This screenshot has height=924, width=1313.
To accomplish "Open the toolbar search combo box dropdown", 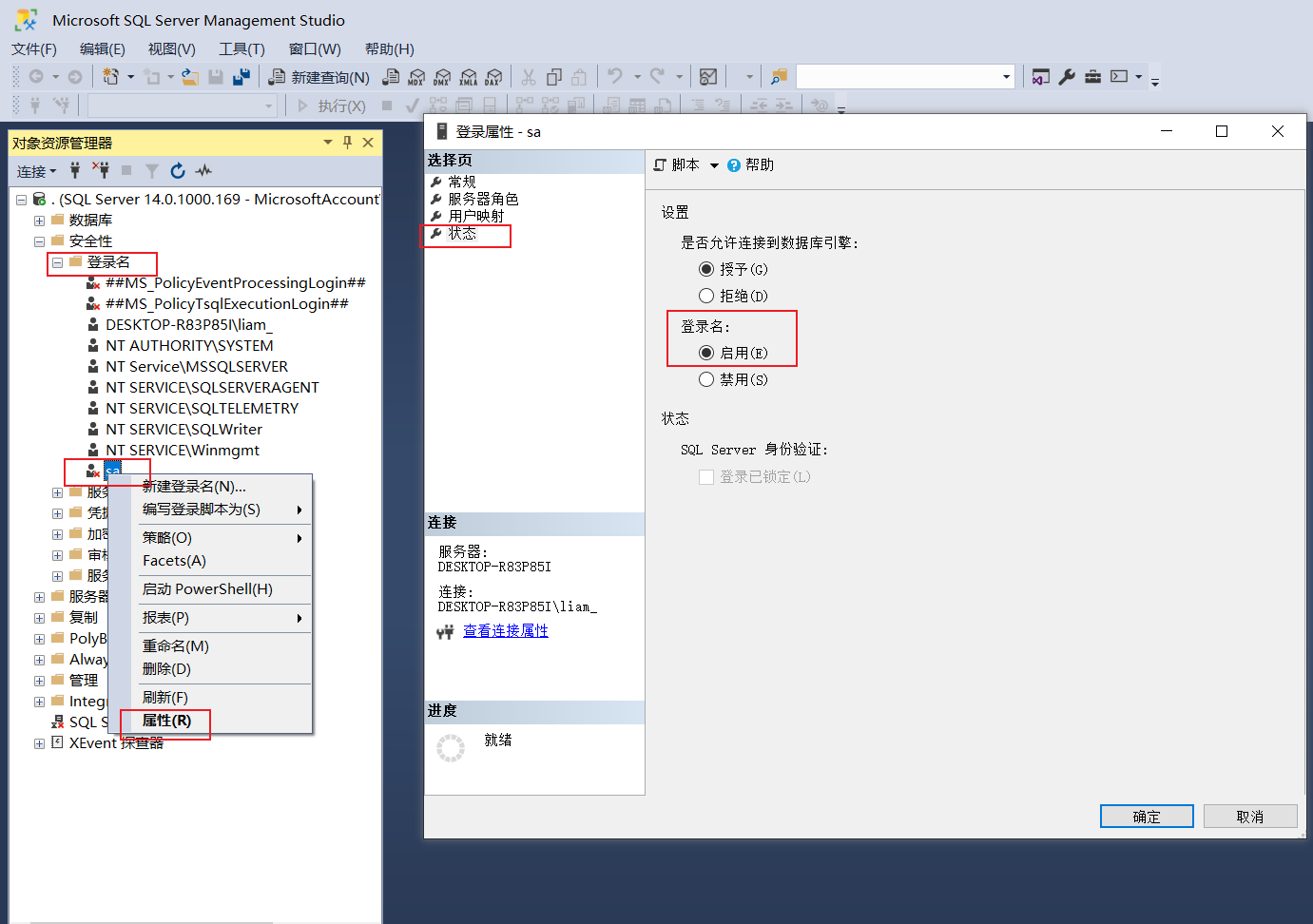I will point(1006,77).
